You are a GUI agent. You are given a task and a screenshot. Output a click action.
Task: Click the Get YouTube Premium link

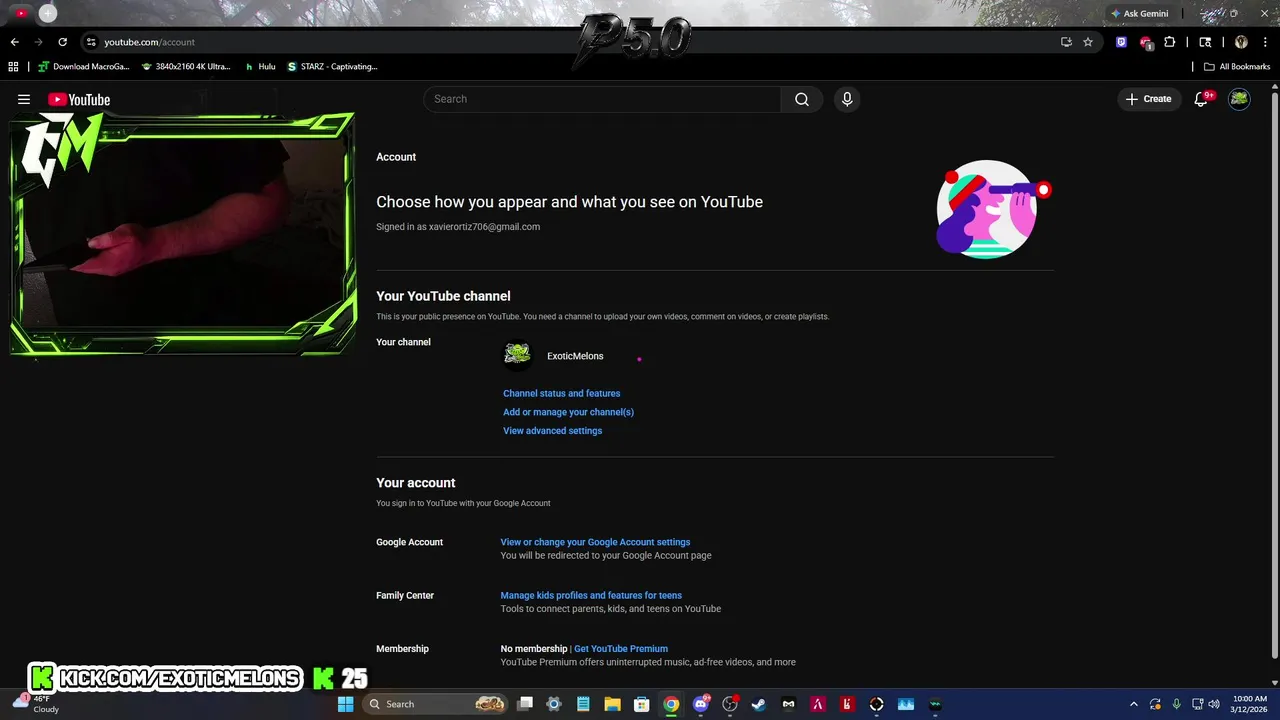[x=621, y=648]
